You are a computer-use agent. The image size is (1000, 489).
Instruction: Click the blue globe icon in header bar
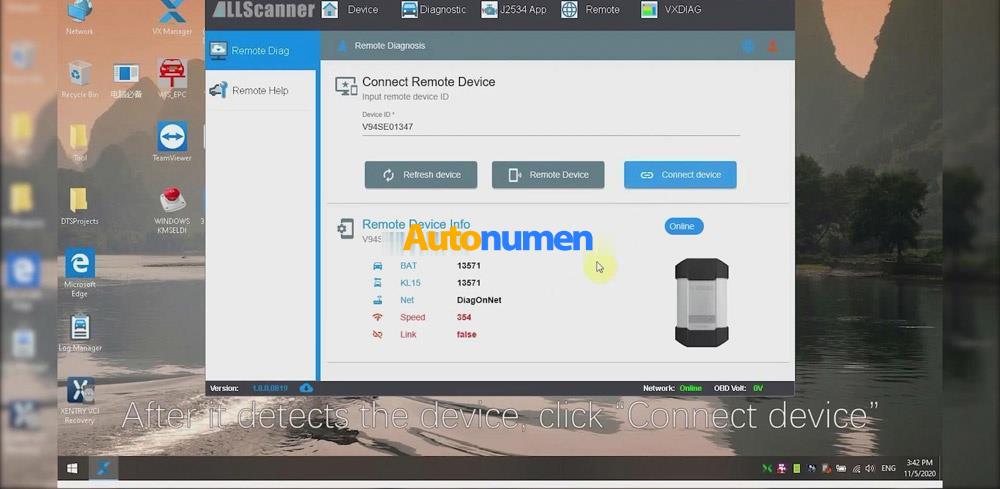pyautogui.click(x=748, y=46)
